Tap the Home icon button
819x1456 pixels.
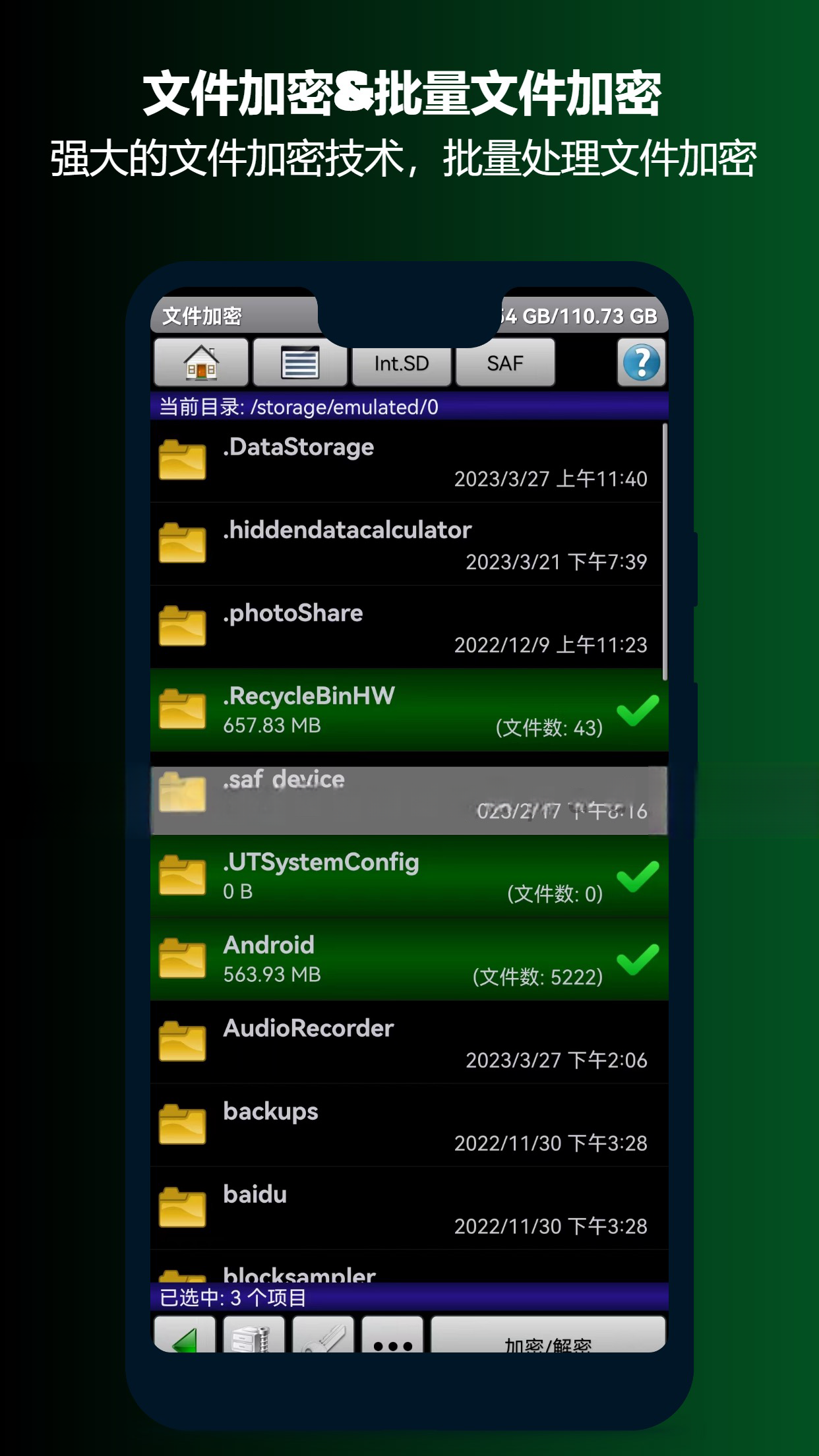point(201,363)
